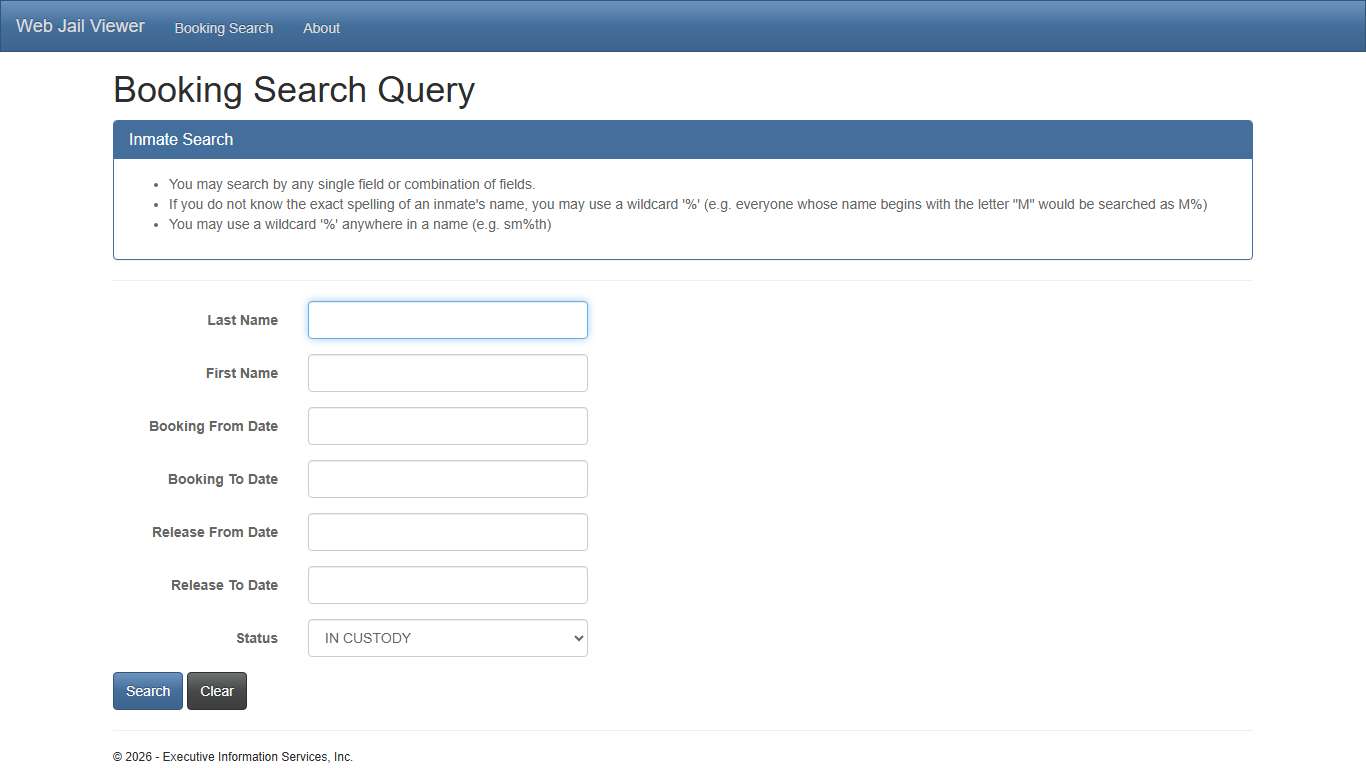Click the Booking Search Query page heading
1366x768 pixels.
pyautogui.click(x=293, y=90)
